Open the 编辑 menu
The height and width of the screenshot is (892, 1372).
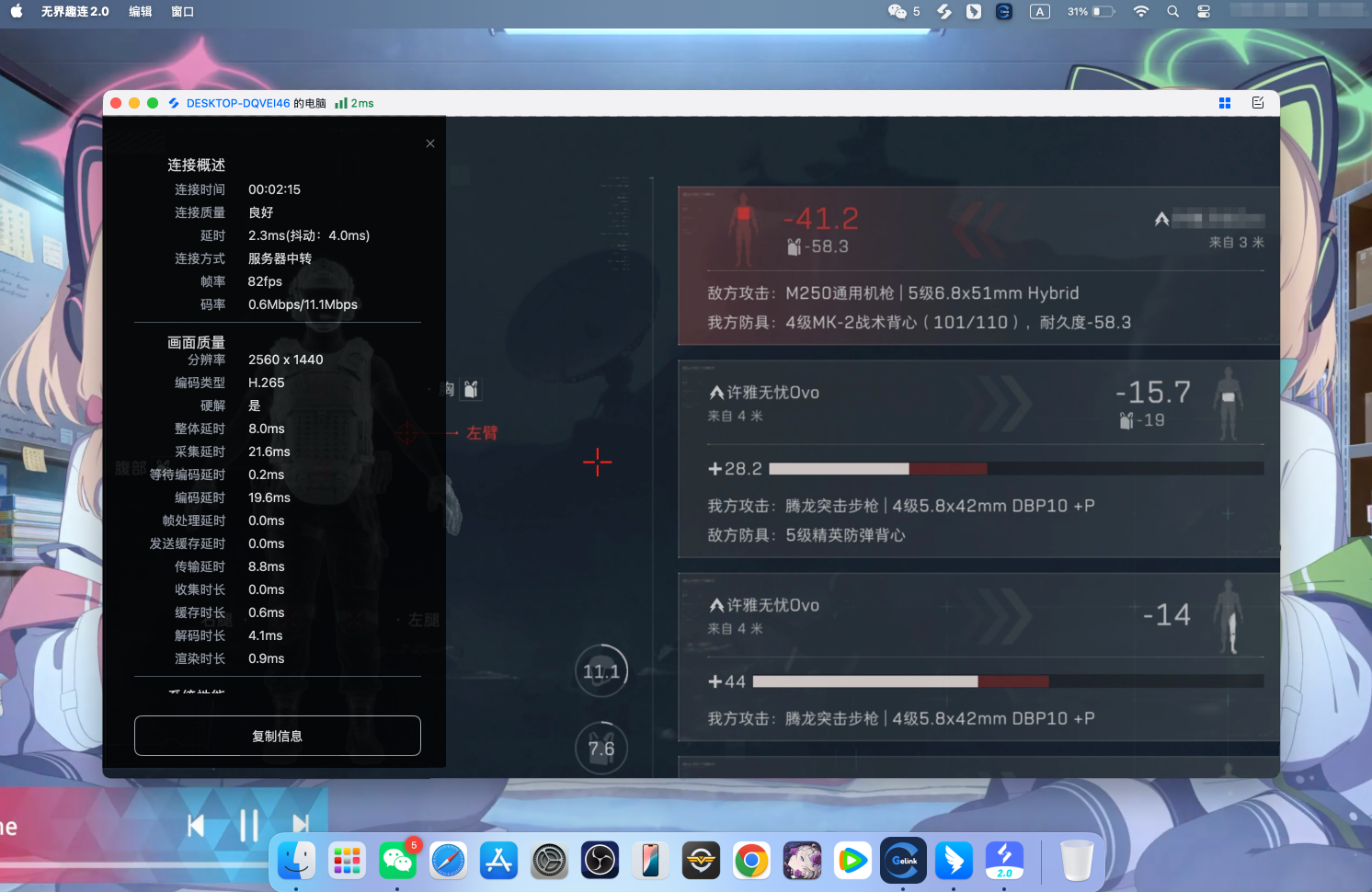pos(141,12)
